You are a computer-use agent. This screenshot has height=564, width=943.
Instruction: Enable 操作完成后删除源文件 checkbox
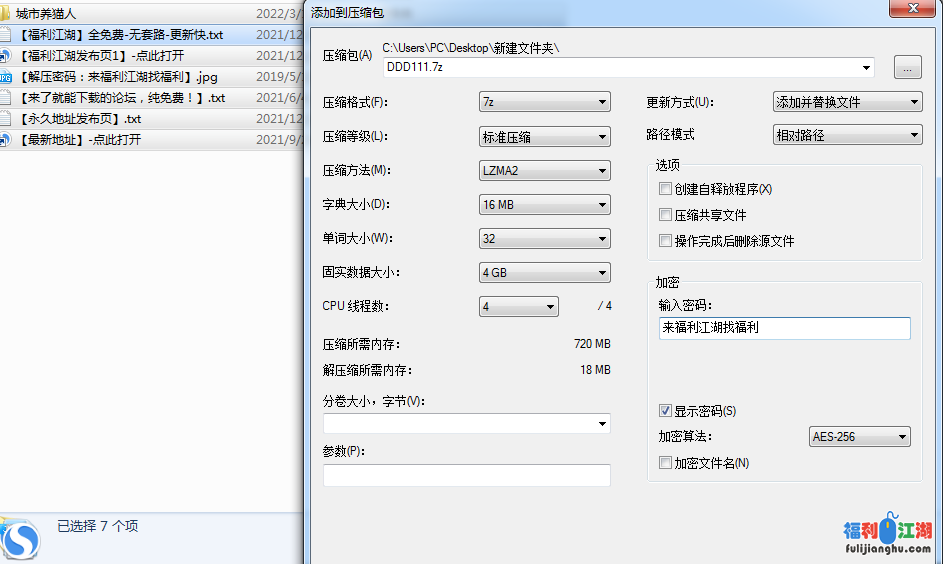tap(665, 241)
